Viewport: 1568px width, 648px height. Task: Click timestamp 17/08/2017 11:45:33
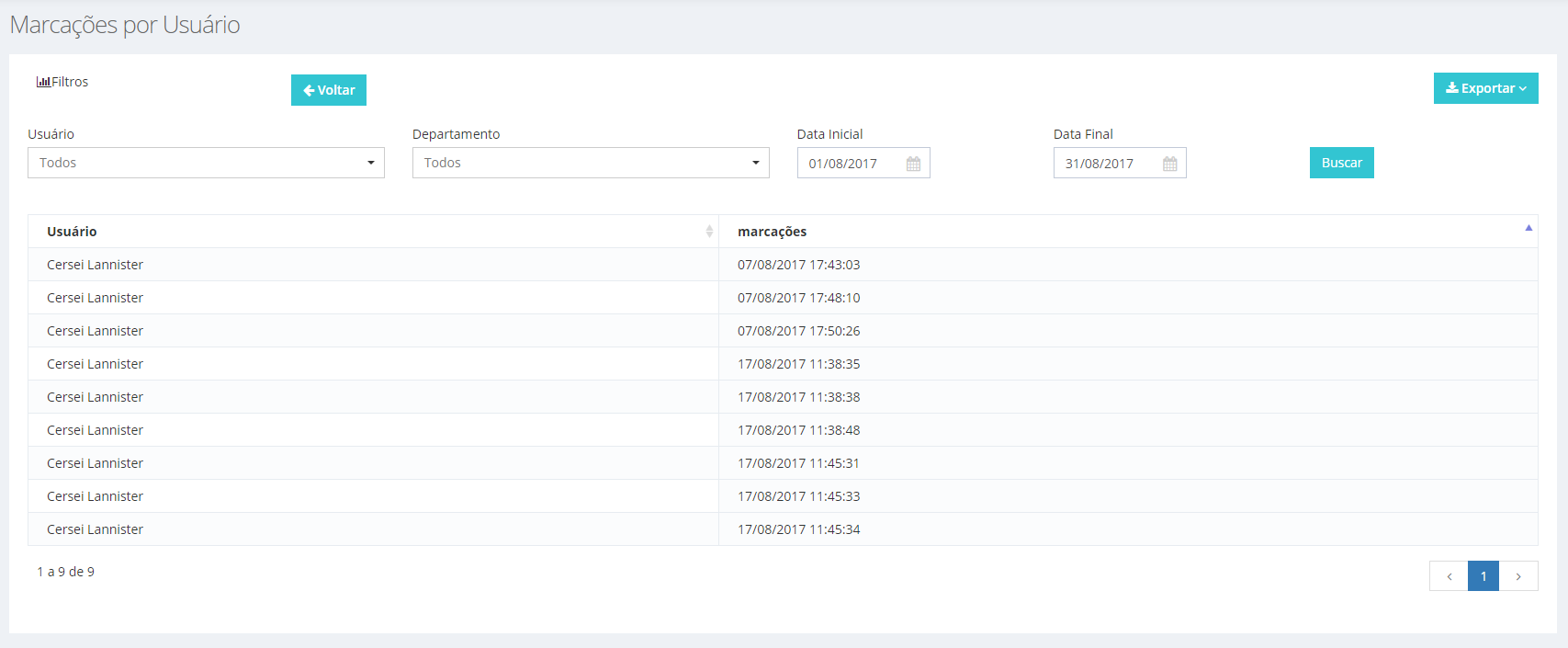coord(798,496)
